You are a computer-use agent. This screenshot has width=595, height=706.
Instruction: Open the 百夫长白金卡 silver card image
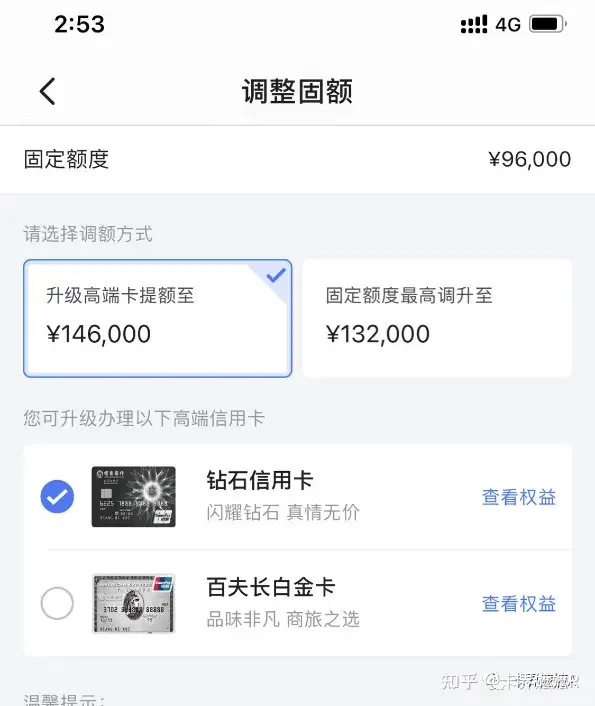click(x=134, y=603)
